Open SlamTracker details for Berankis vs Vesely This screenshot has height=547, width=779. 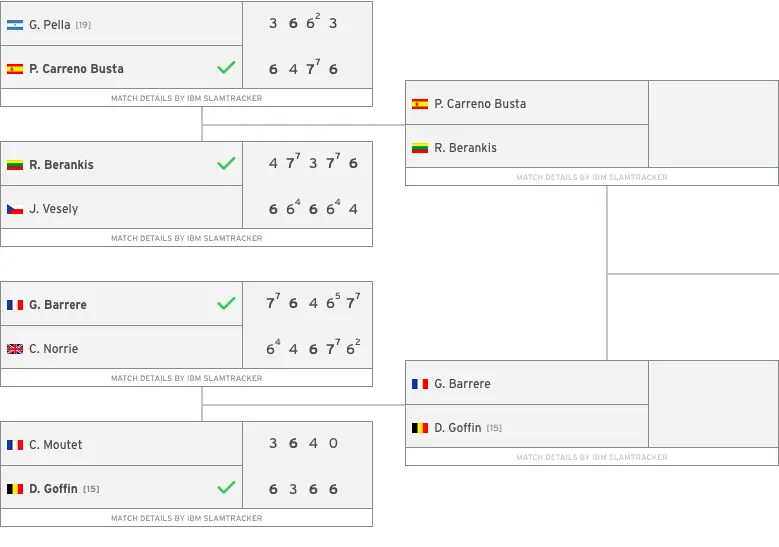pyautogui.click(x=186, y=238)
